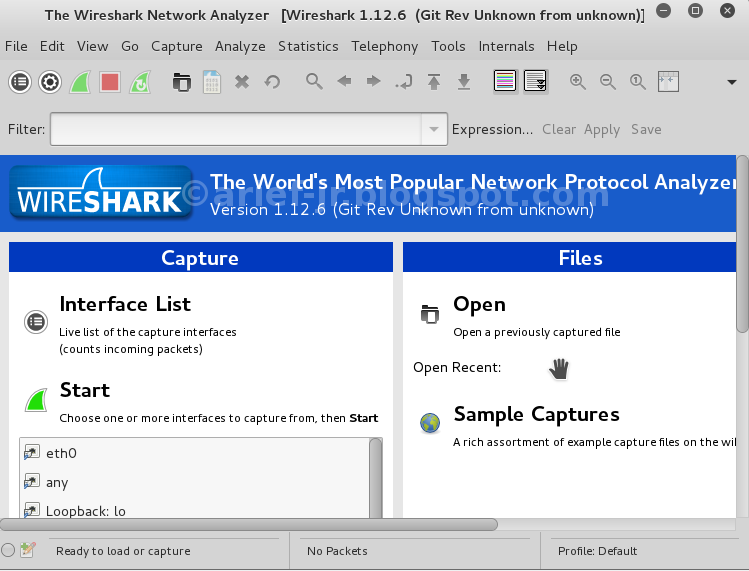Click the Open heading in Files panel

(x=480, y=304)
